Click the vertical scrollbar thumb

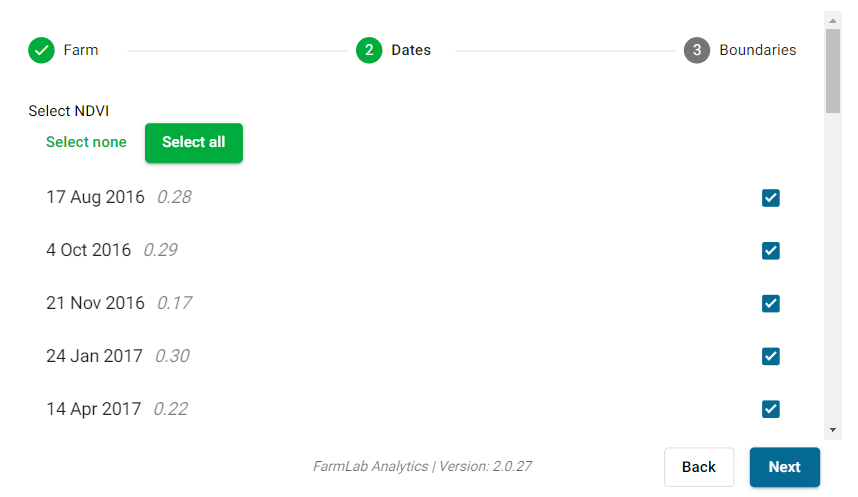[833, 70]
